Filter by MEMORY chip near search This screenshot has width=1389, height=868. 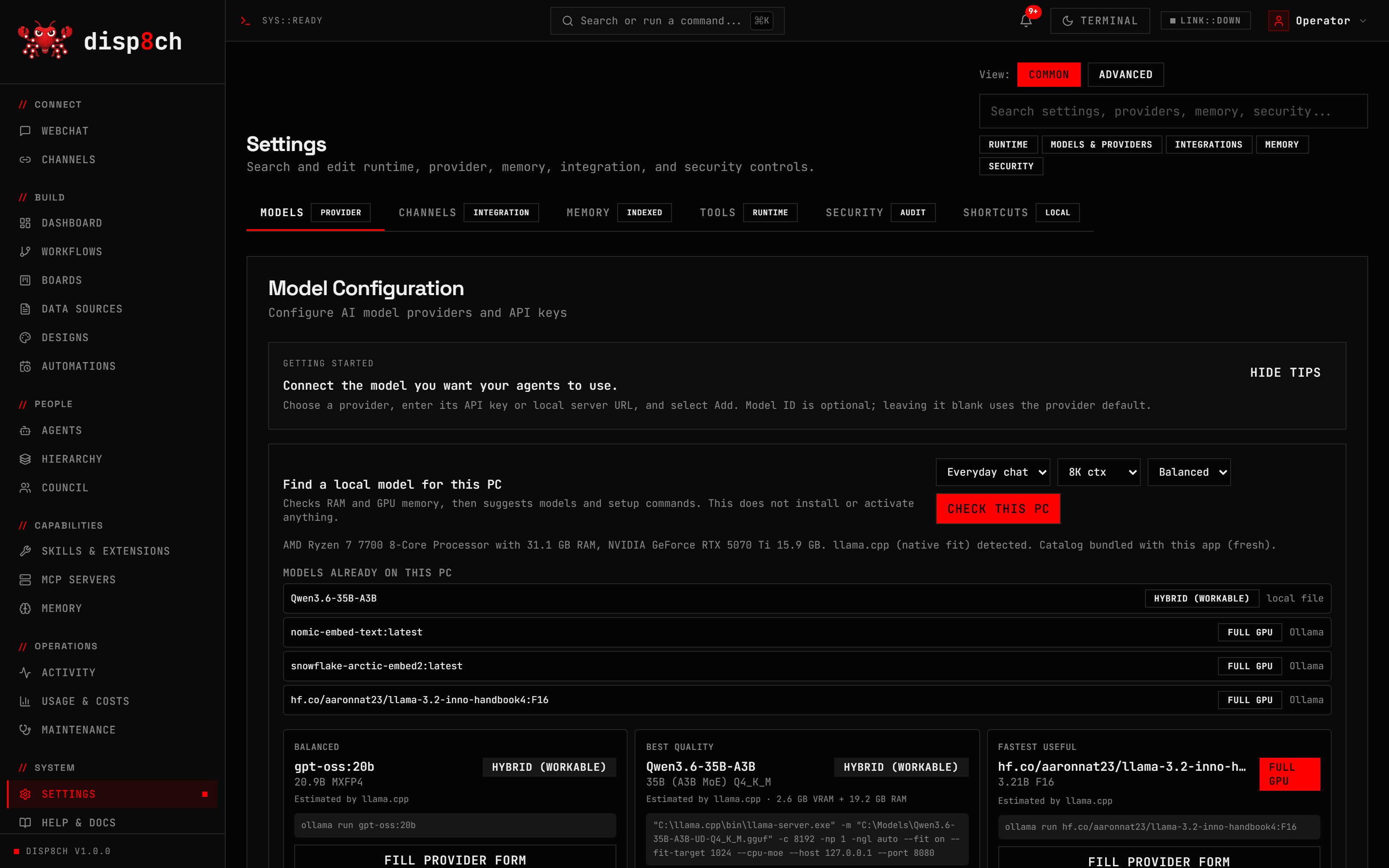1282,145
